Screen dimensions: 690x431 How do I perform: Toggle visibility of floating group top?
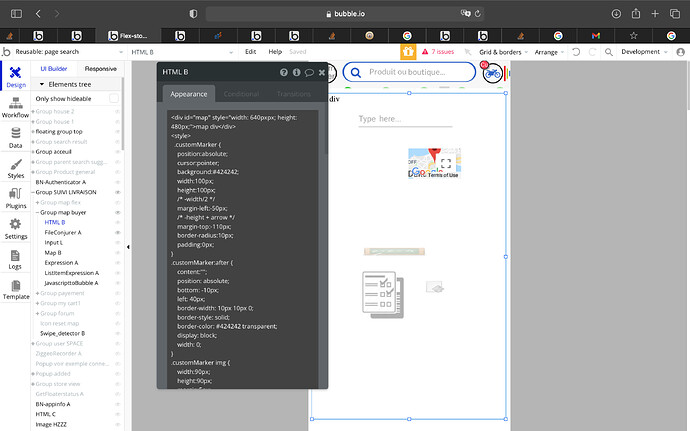pyautogui.click(x=117, y=132)
